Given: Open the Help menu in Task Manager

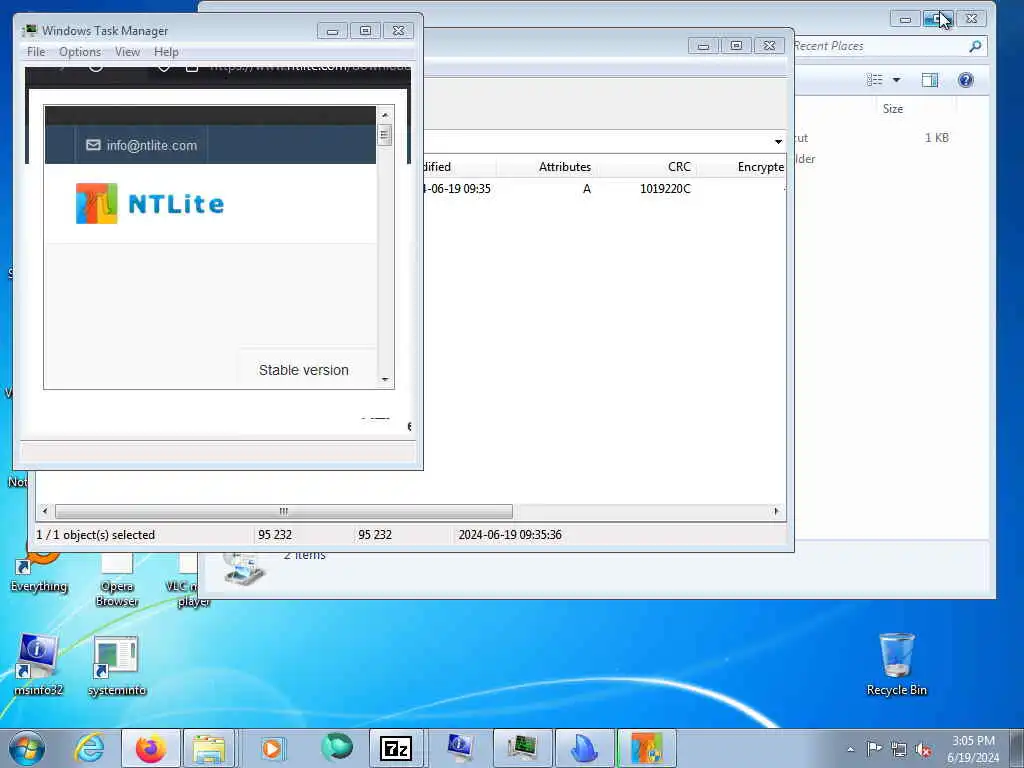Looking at the screenshot, I should (166, 52).
